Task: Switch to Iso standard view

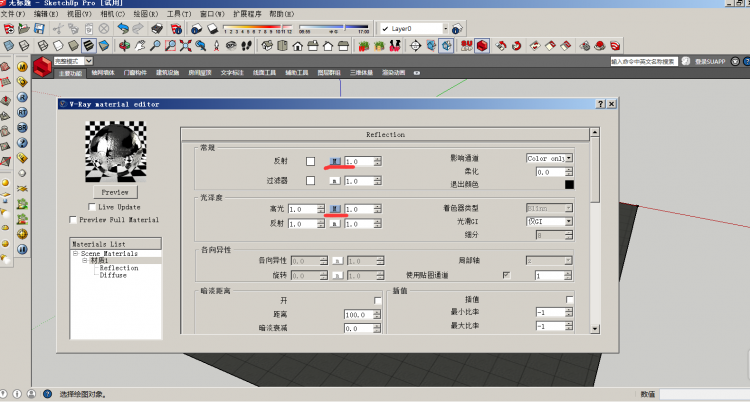Action: pos(267,45)
